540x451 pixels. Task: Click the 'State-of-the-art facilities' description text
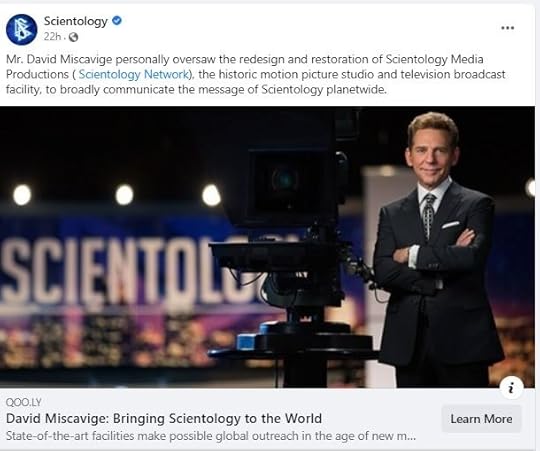pos(211,436)
